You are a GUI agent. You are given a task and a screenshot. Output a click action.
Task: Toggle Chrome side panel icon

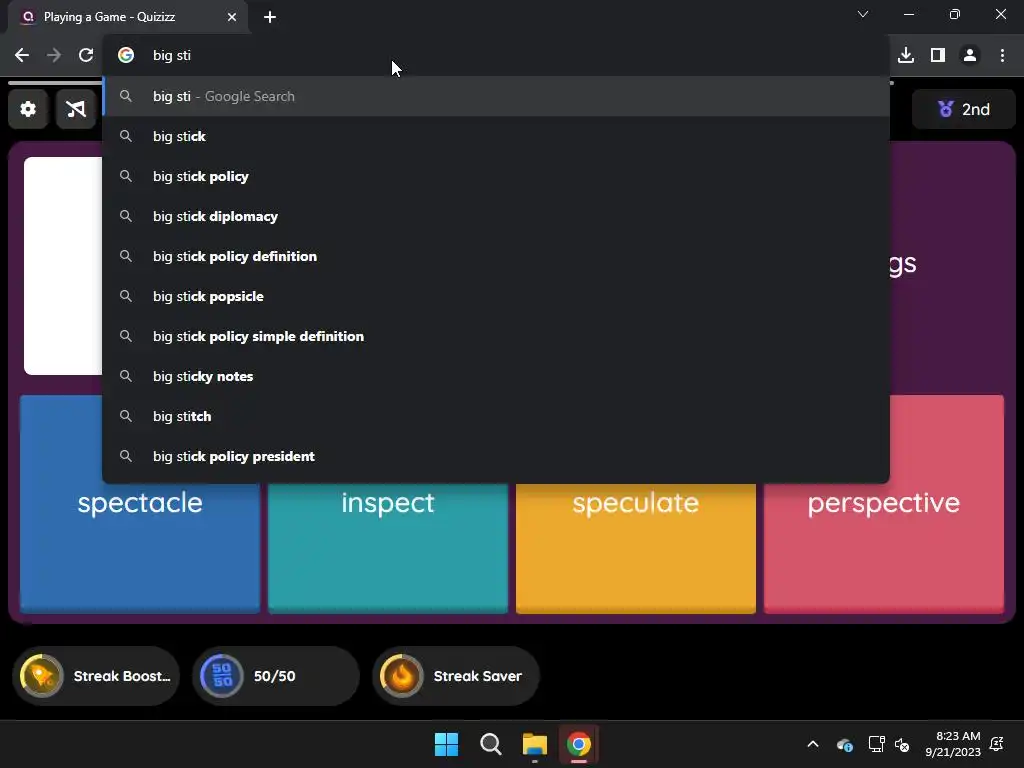938,56
